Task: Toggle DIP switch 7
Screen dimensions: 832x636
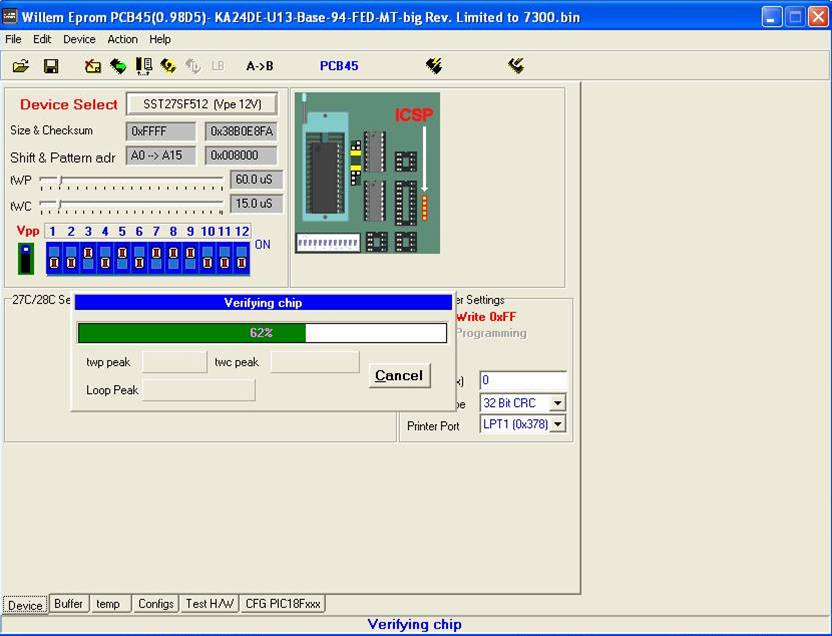Action: [156, 258]
